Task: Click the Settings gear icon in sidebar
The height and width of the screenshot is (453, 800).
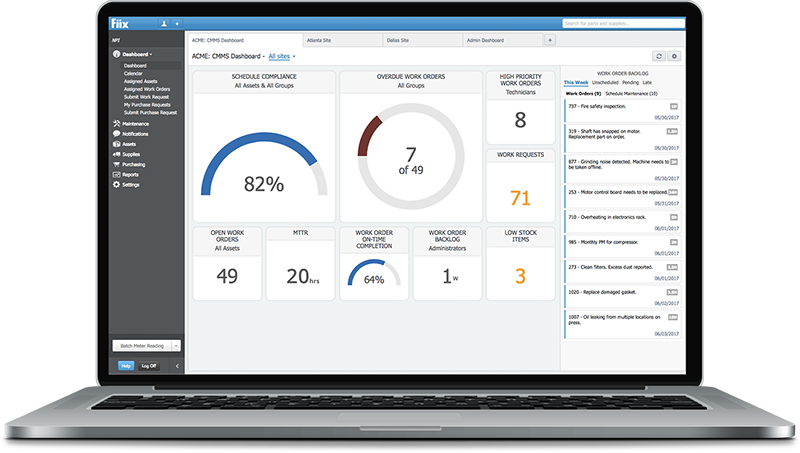Action: pyautogui.click(x=117, y=184)
